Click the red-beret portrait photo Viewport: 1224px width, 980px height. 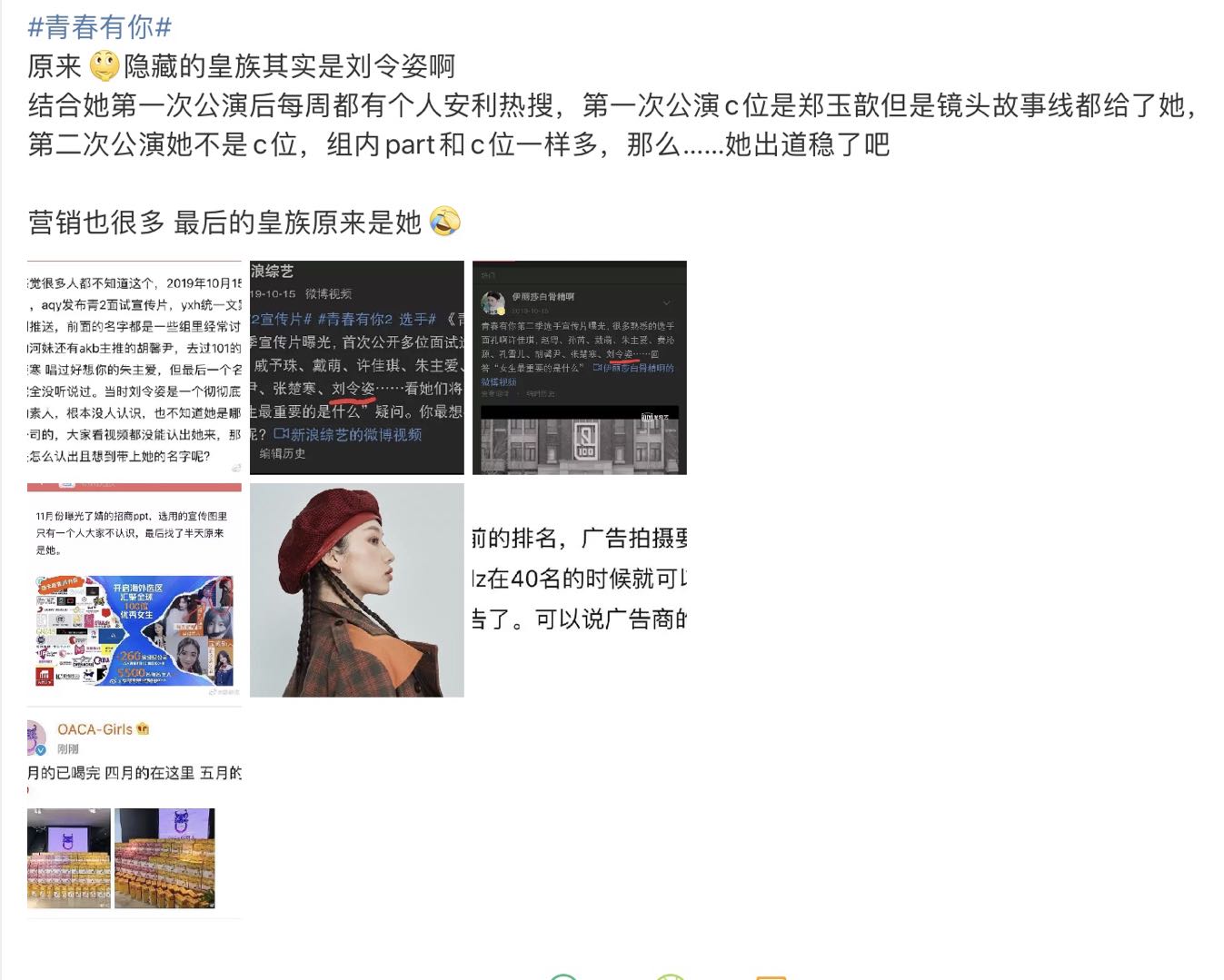click(x=356, y=589)
